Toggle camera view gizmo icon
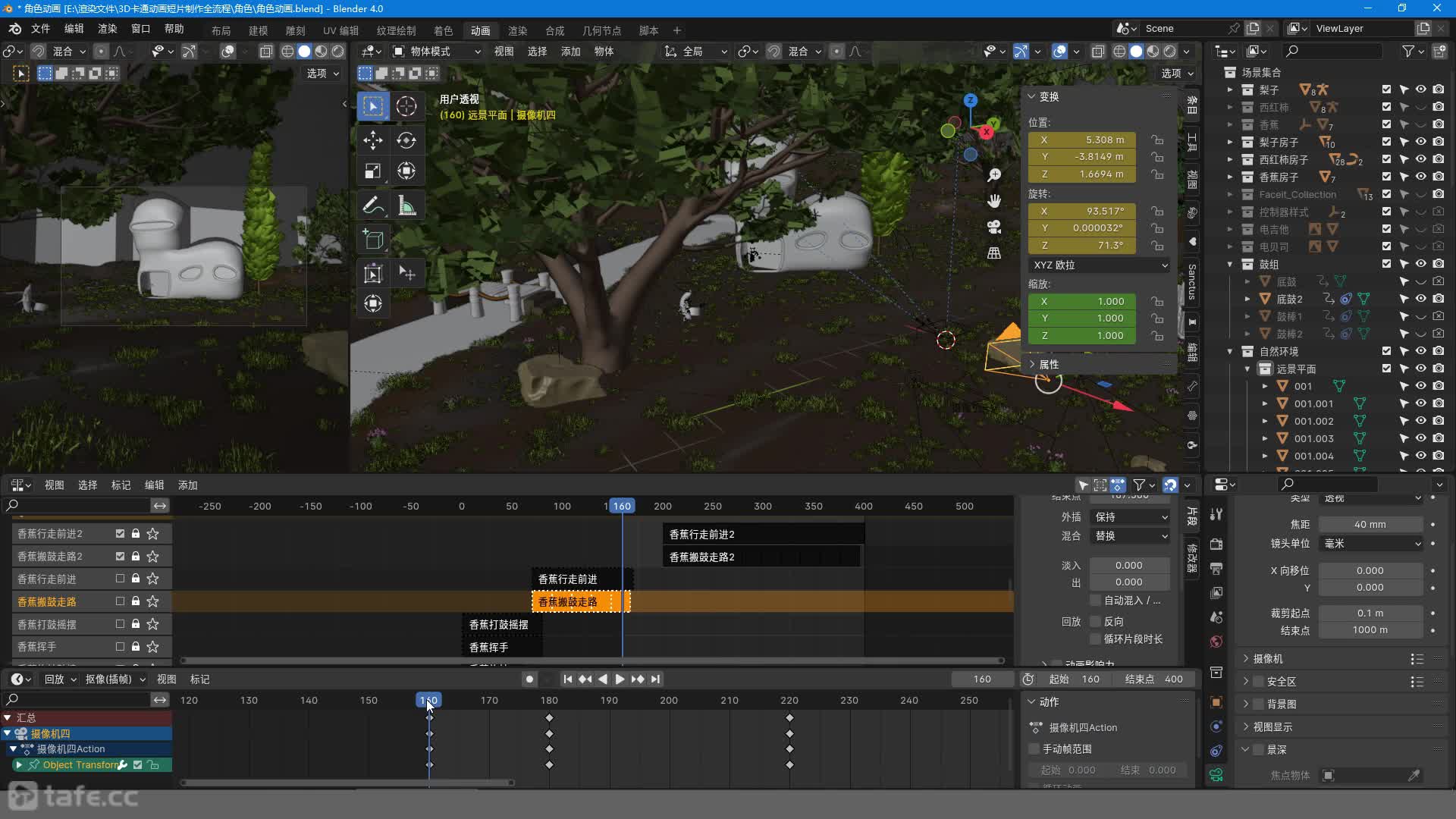This screenshot has height=819, width=1456. coord(994,227)
